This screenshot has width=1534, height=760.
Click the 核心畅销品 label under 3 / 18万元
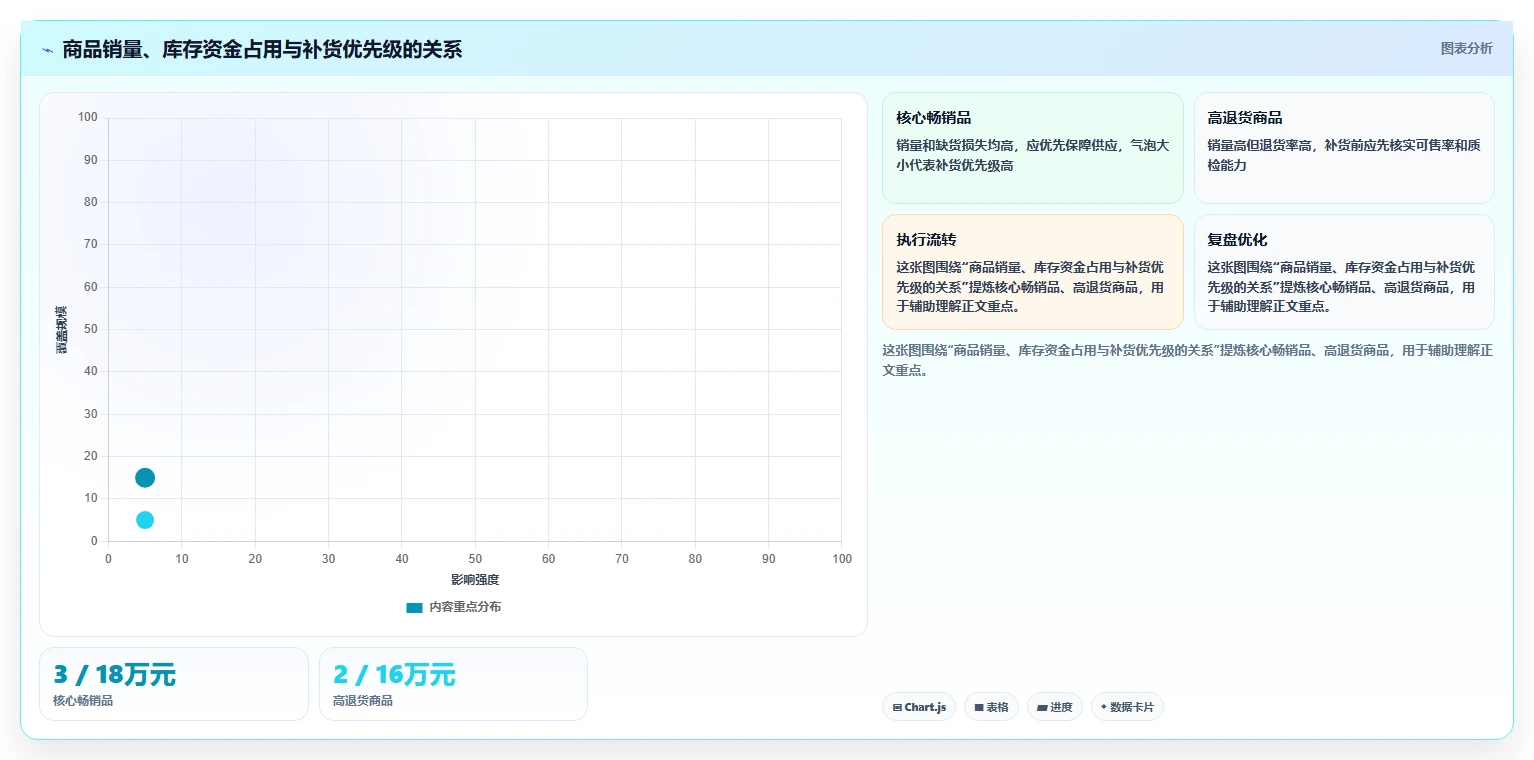click(83, 701)
